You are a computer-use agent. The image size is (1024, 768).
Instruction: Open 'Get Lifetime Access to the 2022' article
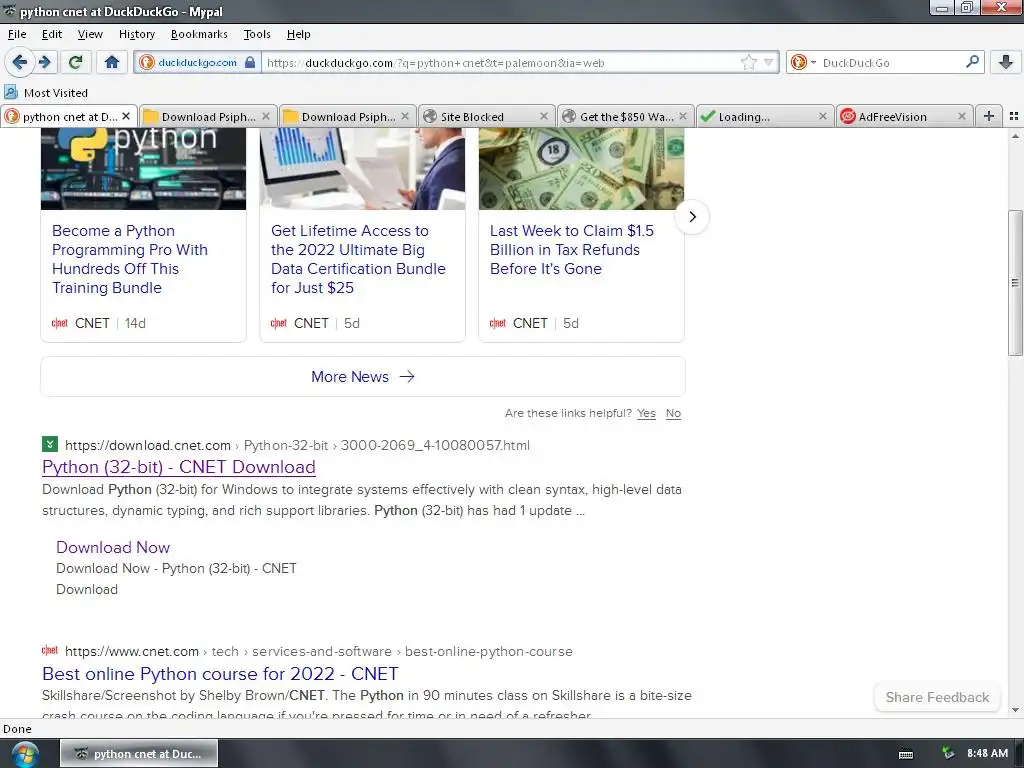[x=358, y=259]
